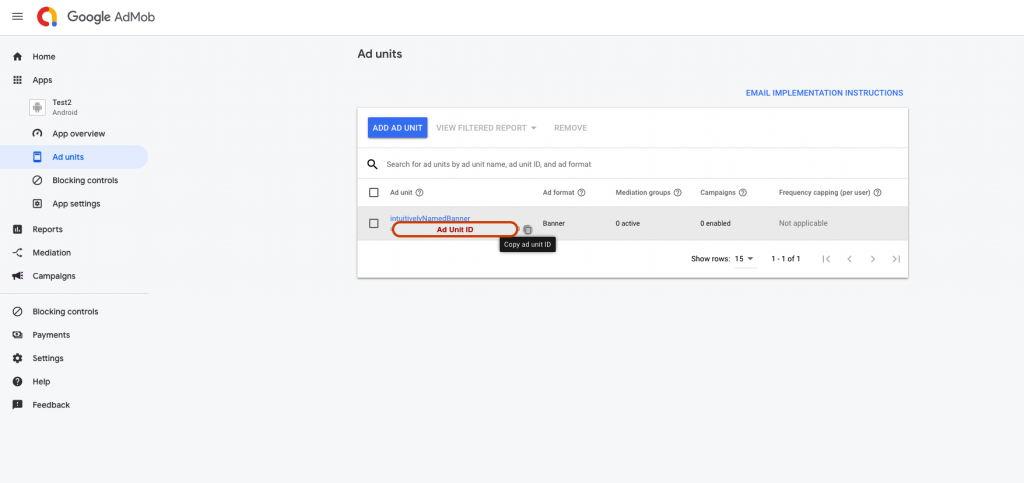
Task: Click the search magnifier icon
Action: pos(372,164)
